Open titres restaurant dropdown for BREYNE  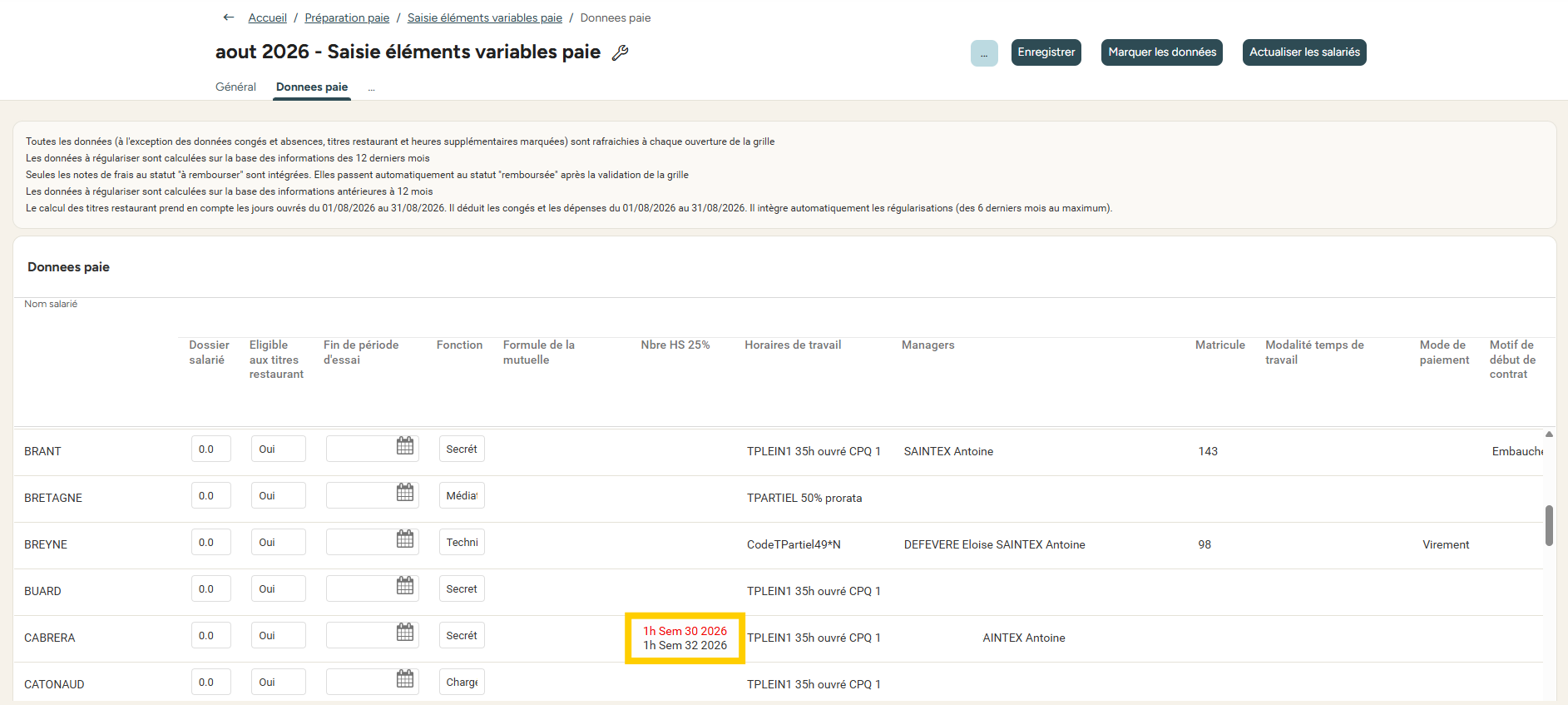[x=279, y=542]
